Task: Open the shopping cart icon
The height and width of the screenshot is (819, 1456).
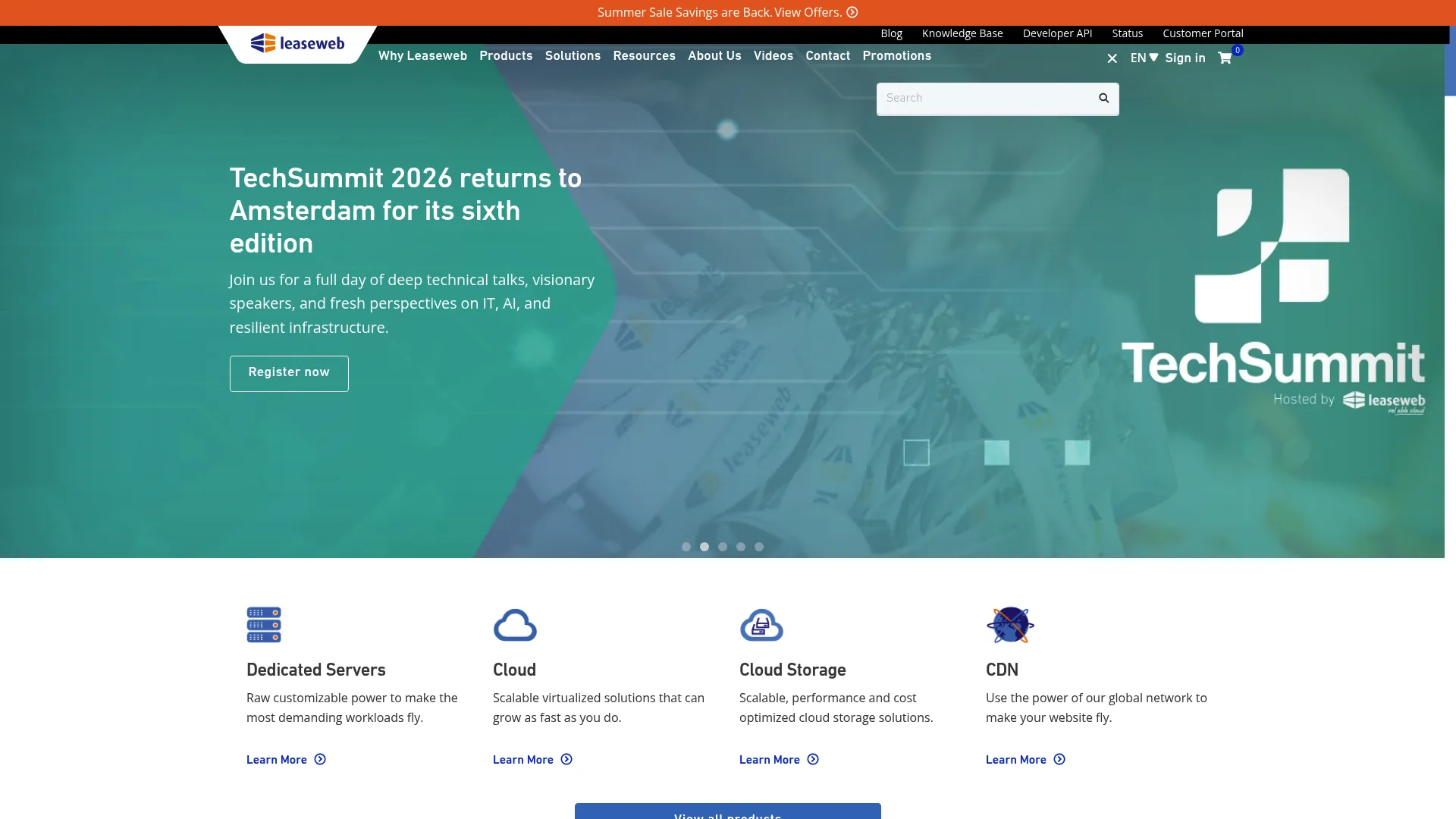Action: (x=1225, y=58)
